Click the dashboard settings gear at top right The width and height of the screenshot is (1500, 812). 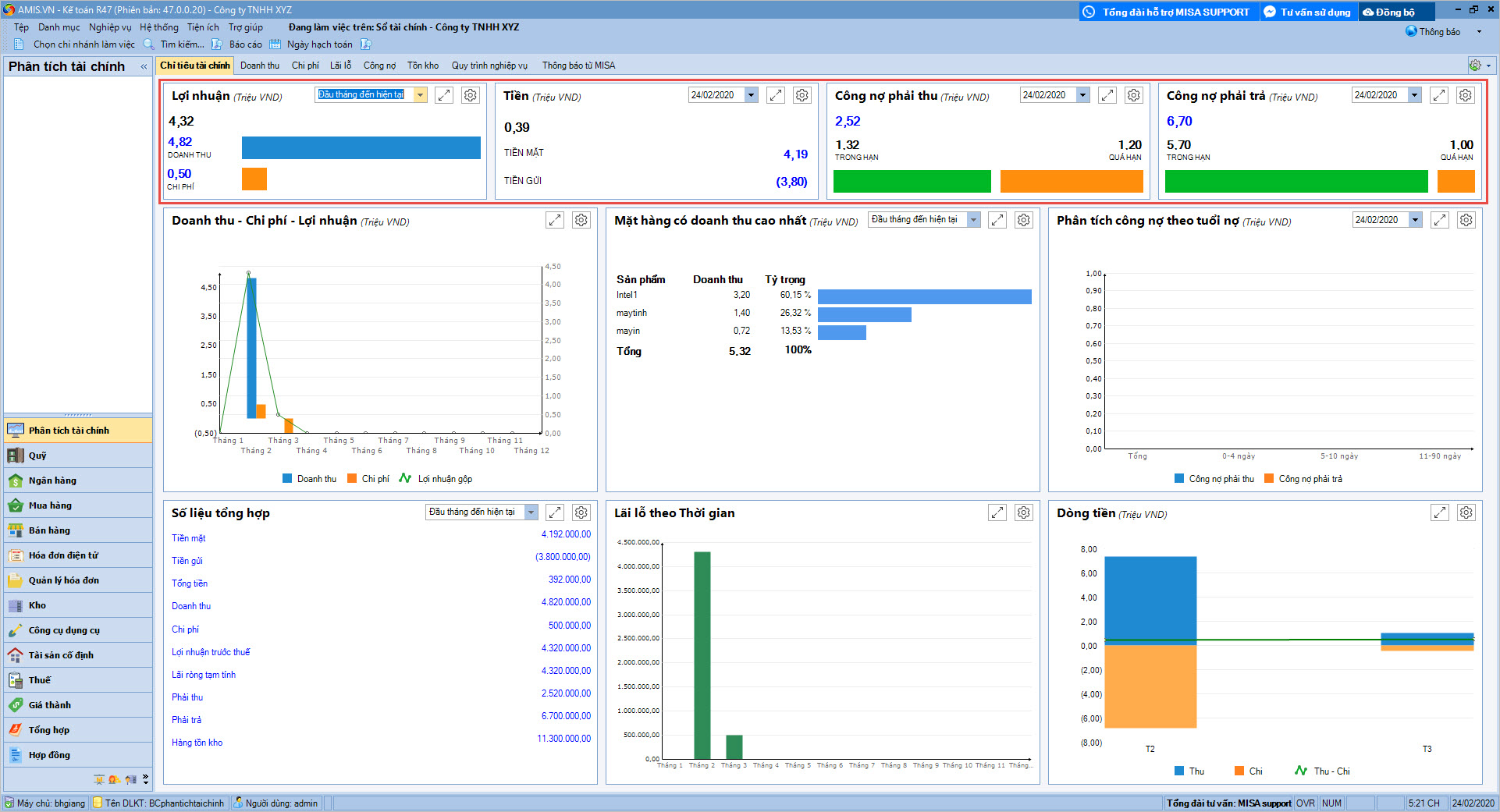[x=1474, y=66]
